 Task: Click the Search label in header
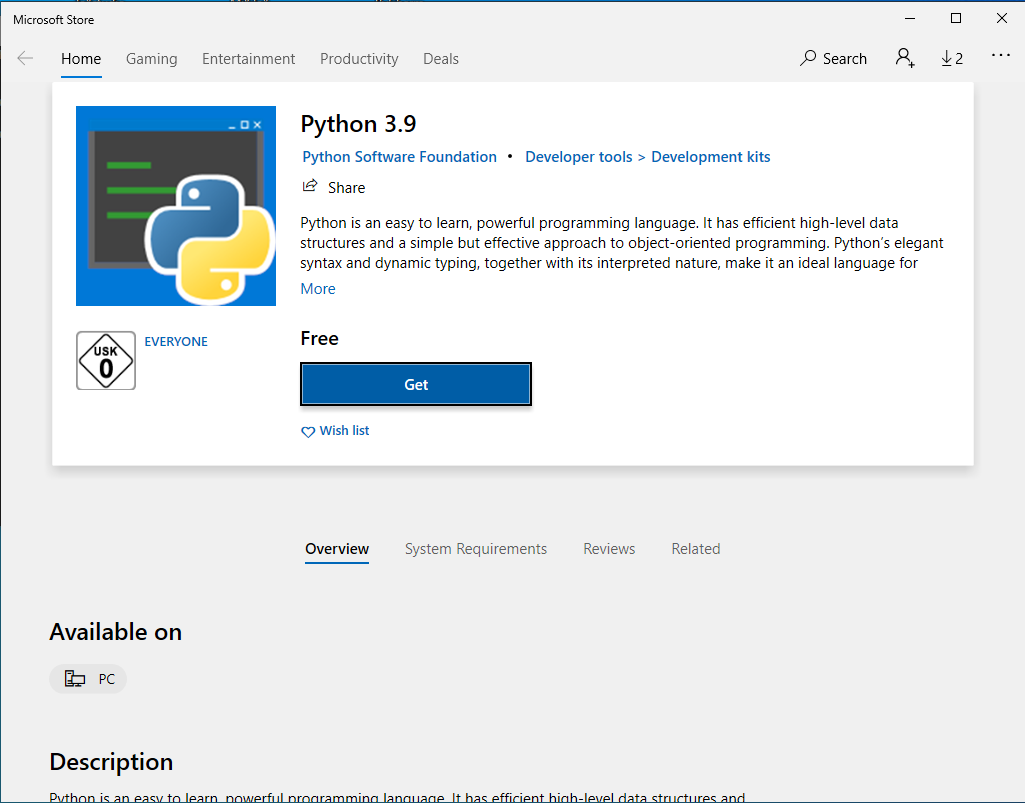845,59
